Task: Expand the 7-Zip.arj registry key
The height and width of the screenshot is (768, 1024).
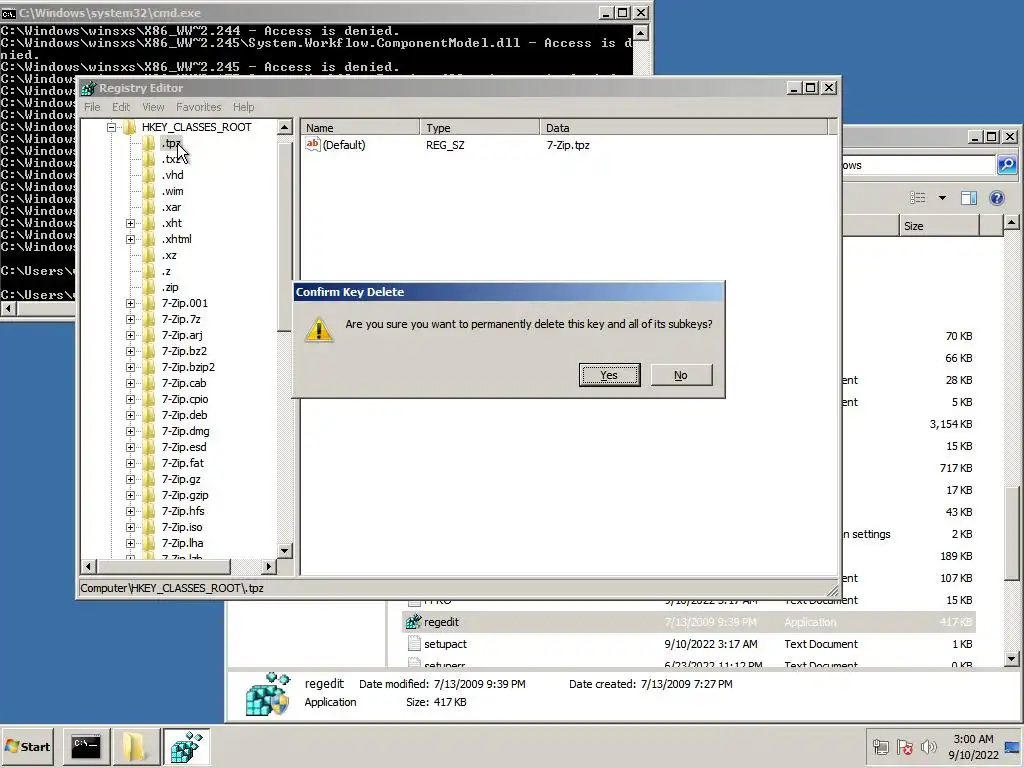Action: pyautogui.click(x=131, y=335)
